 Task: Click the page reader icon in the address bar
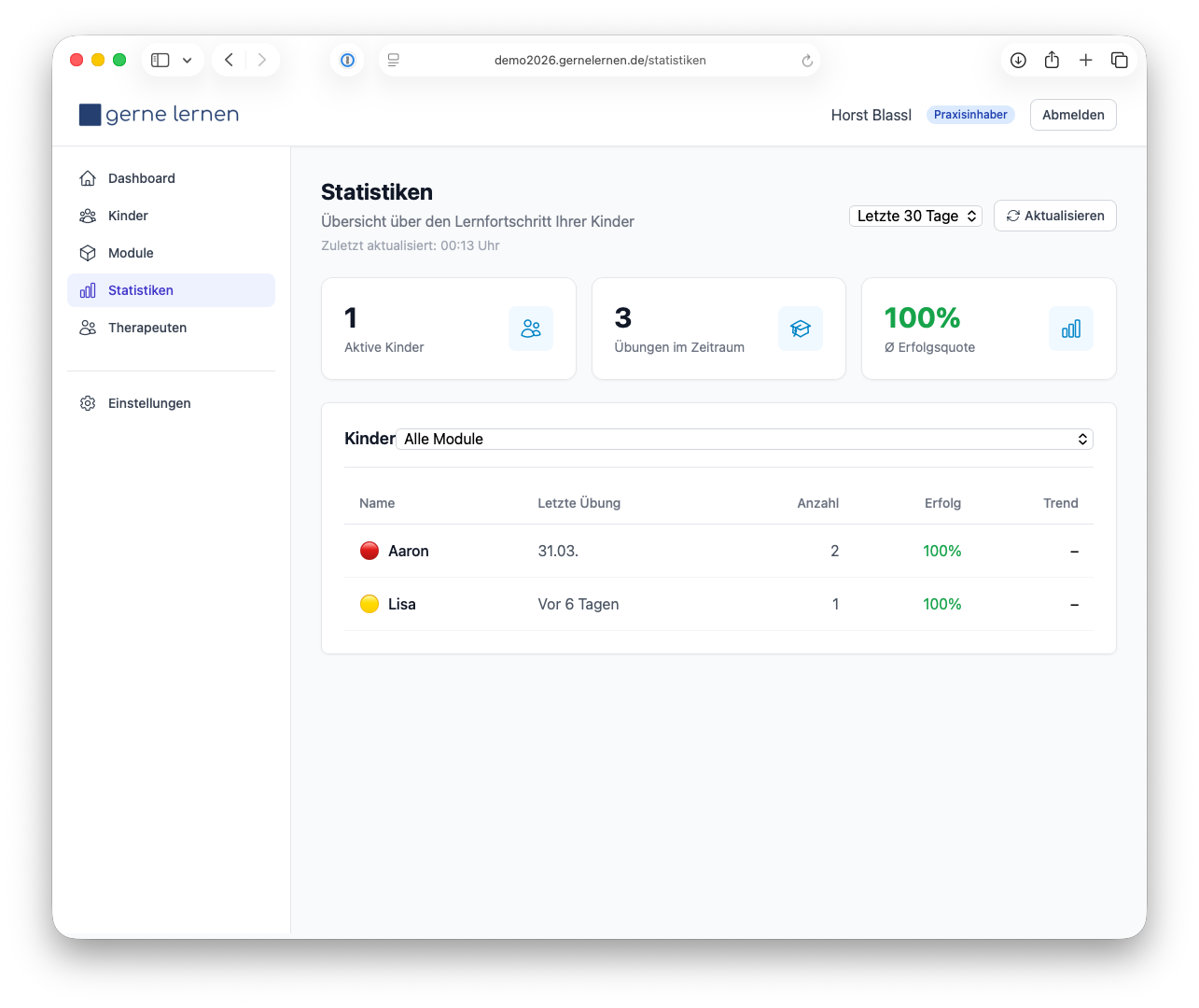394,60
